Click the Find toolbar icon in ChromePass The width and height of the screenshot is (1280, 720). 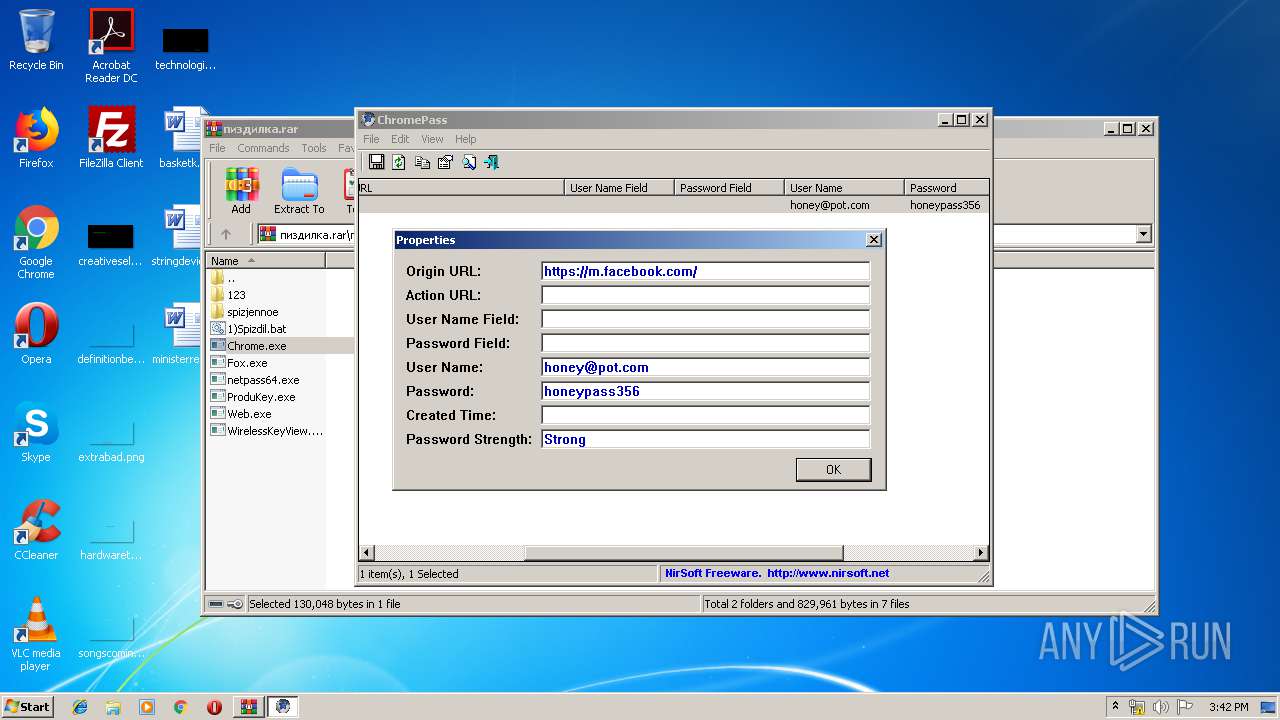[x=469, y=162]
